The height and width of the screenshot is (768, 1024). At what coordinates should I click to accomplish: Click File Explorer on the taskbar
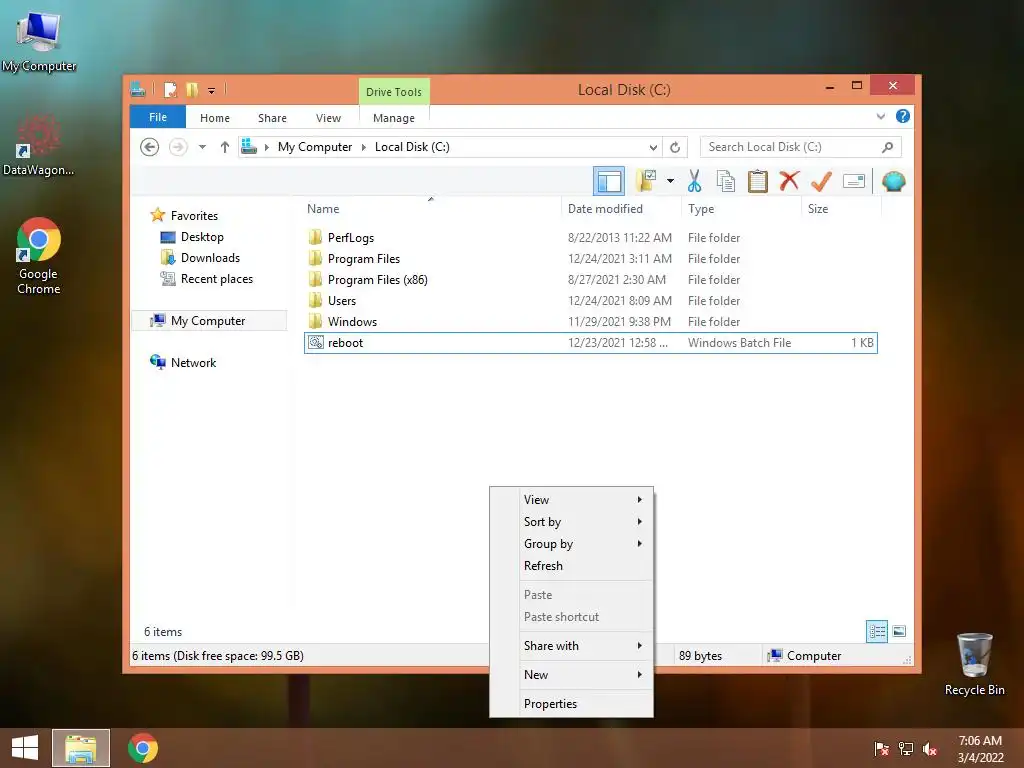point(81,748)
